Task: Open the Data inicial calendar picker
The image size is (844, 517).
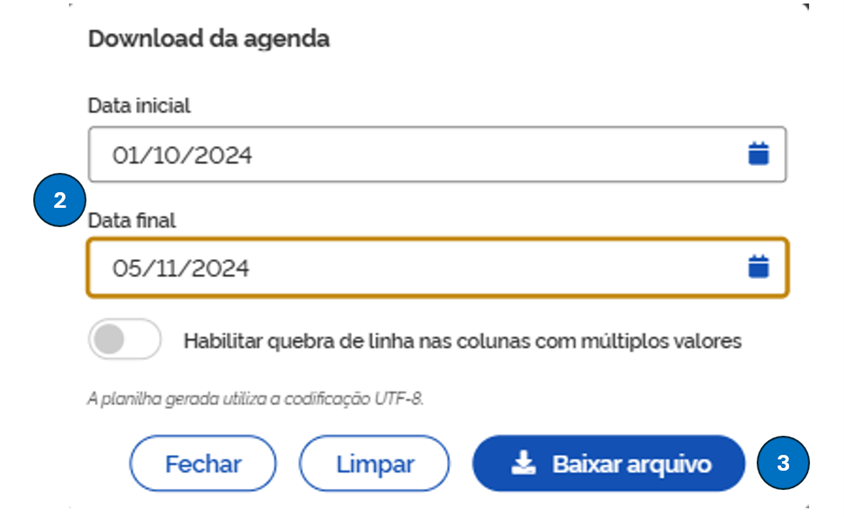Action: [x=759, y=154]
